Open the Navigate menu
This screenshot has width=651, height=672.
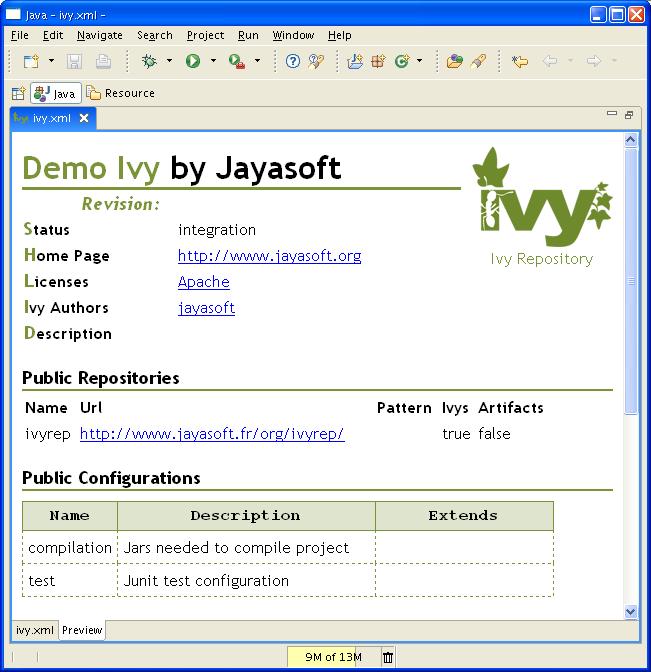[x=99, y=35]
